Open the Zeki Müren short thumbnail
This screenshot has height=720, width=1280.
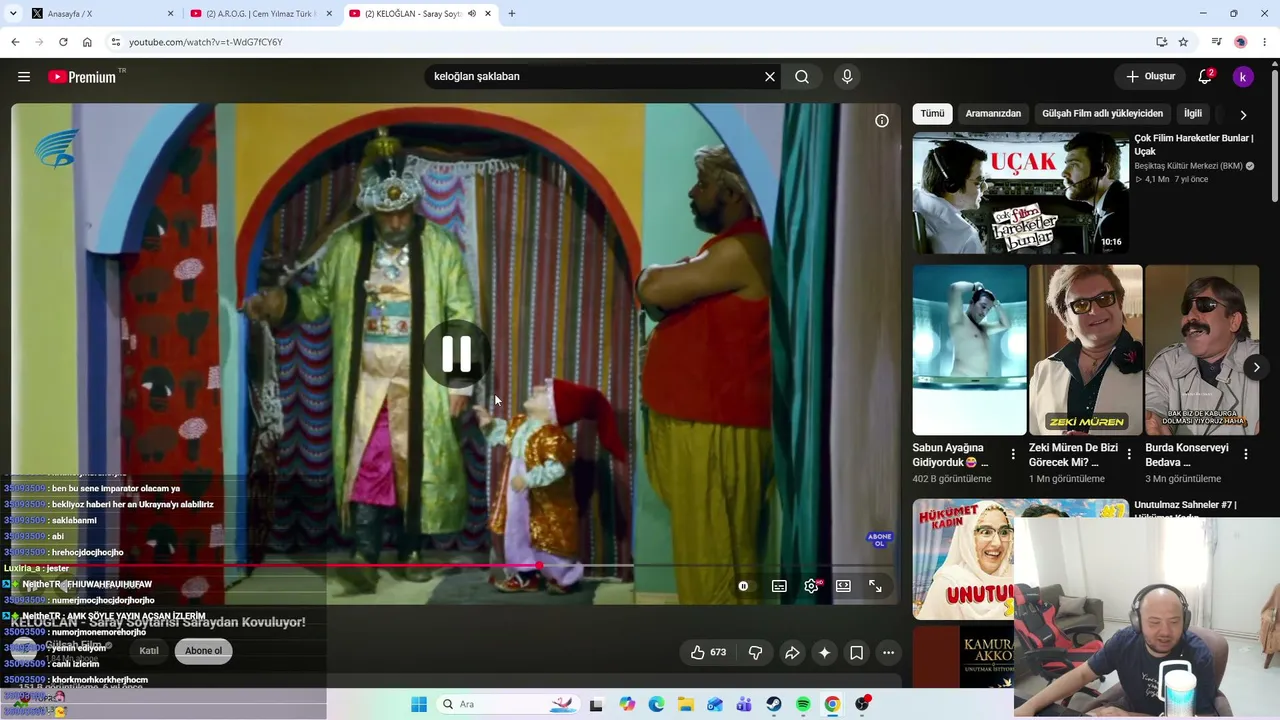(x=1085, y=350)
